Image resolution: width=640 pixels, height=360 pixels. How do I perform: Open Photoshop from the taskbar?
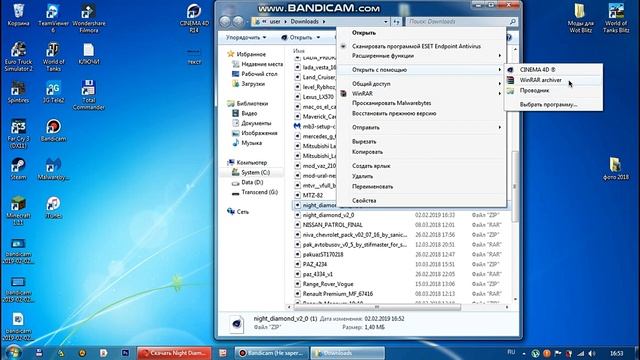125,353
